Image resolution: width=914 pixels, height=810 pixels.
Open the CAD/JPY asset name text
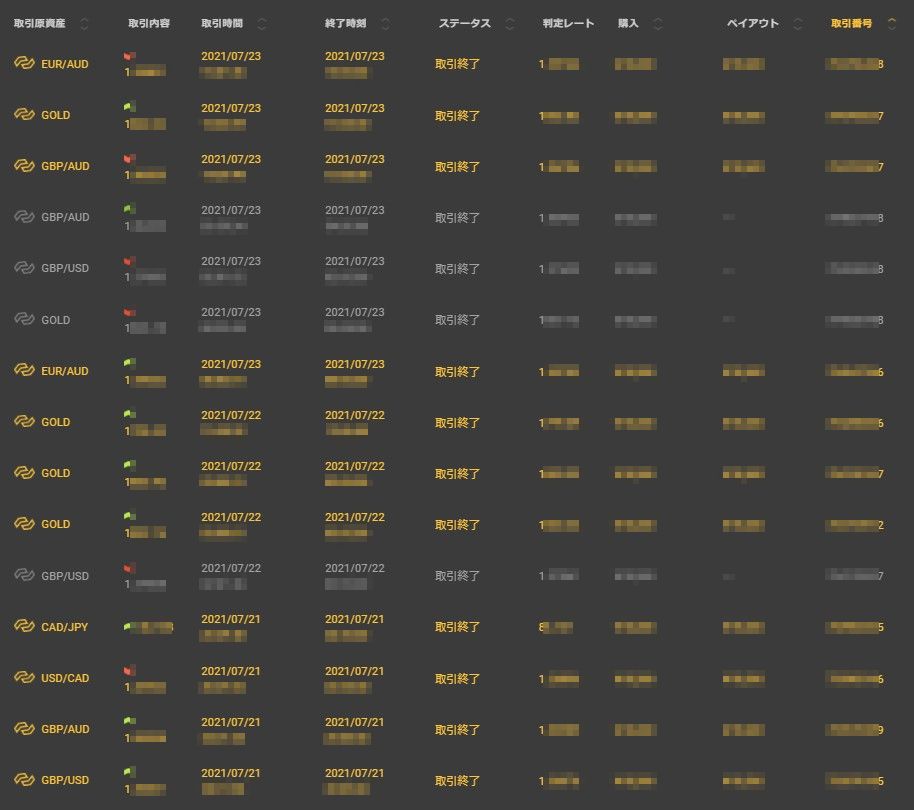[x=65, y=627]
